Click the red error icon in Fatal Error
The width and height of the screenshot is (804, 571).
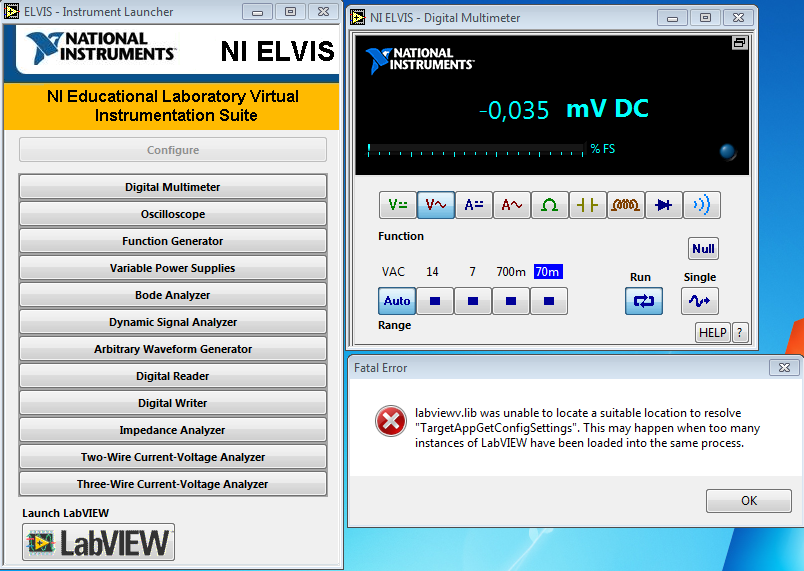tap(391, 421)
